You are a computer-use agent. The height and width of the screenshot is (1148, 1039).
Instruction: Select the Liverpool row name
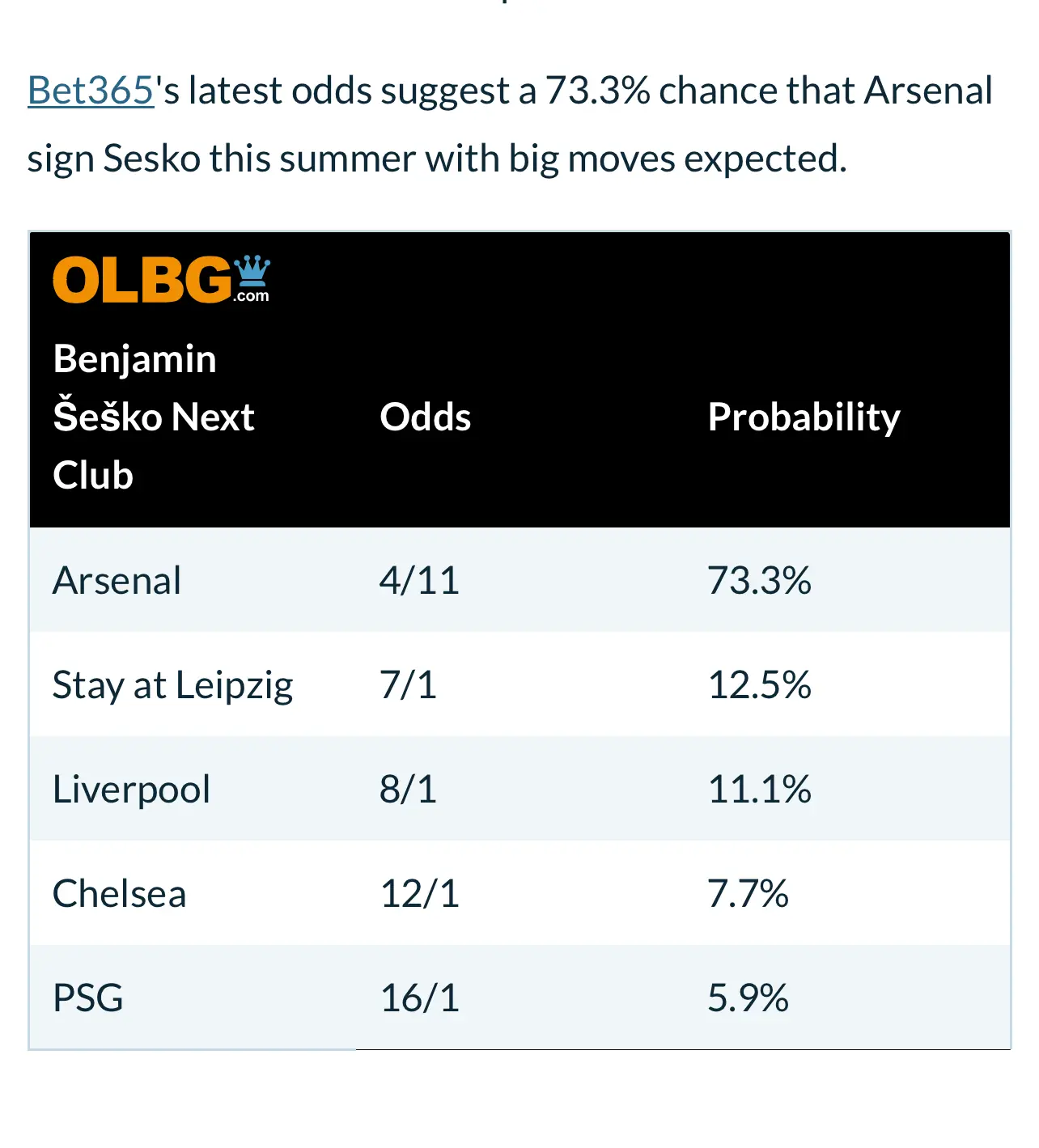tap(131, 789)
